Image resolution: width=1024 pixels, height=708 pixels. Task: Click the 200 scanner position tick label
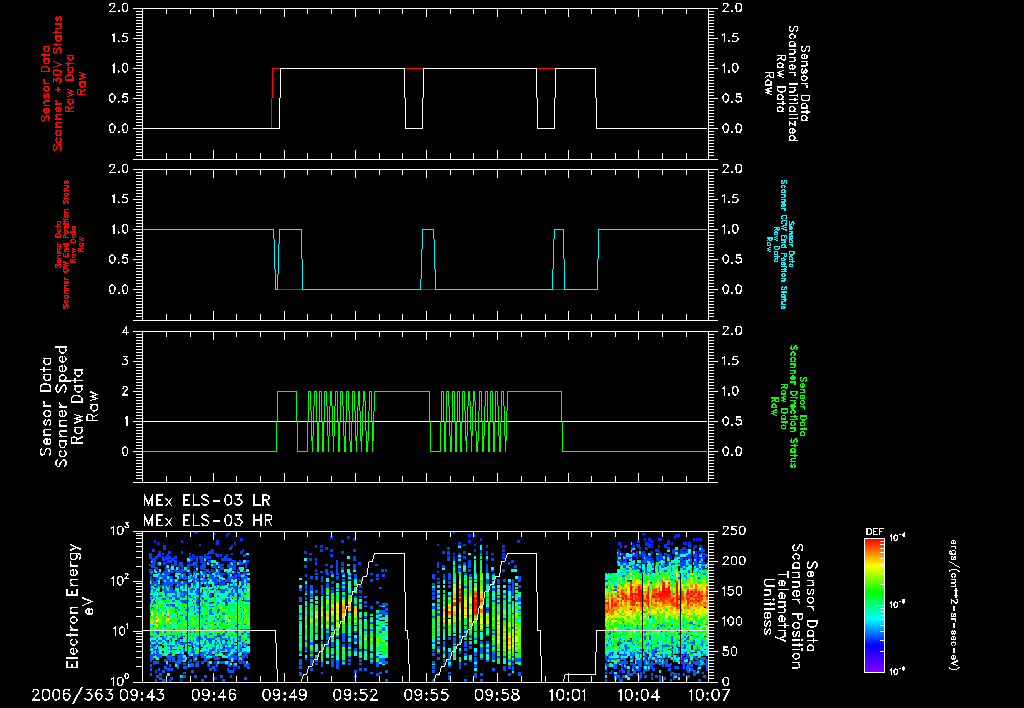click(x=735, y=562)
